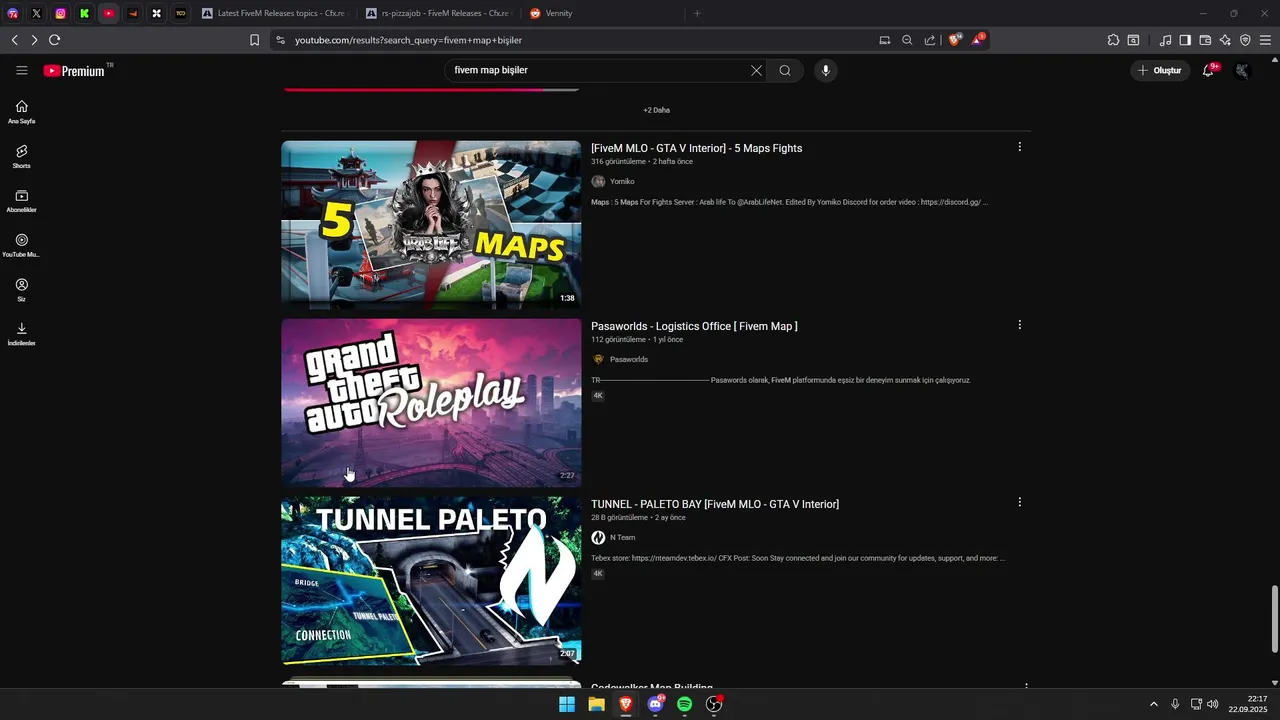Open Abonelikler in the sidebar
The image size is (1280, 720).
(x=22, y=201)
